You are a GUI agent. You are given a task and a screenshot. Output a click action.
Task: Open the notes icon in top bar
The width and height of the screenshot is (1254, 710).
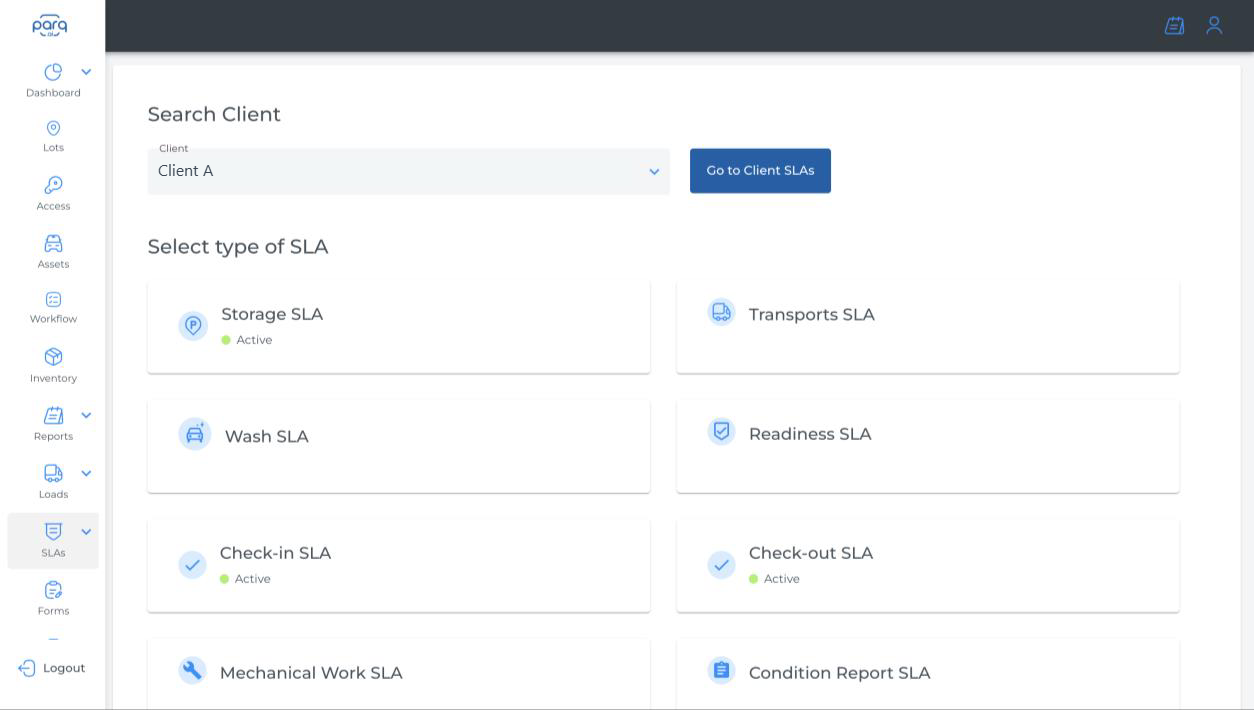[1174, 26]
